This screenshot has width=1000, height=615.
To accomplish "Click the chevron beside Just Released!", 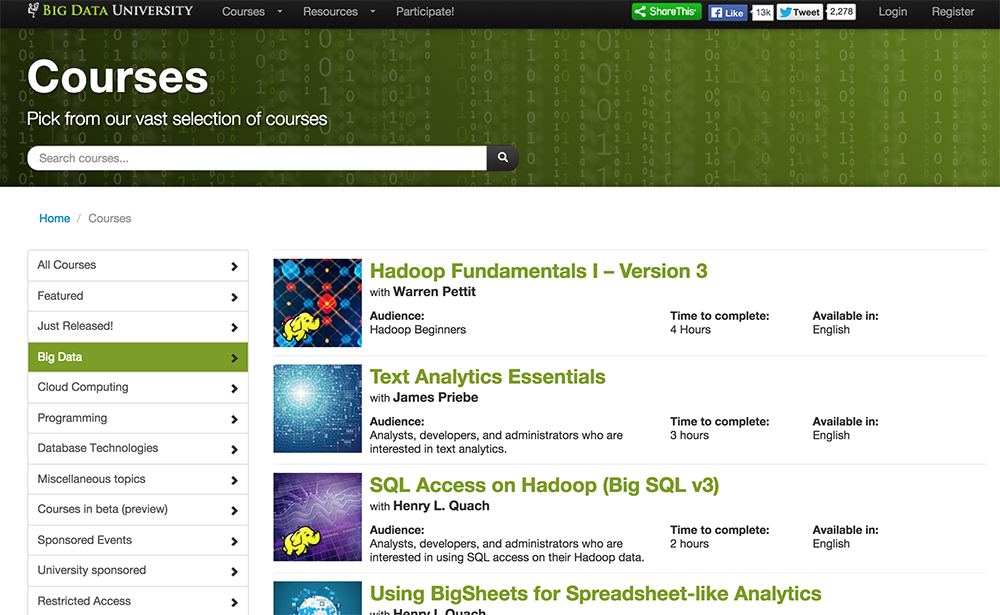I will (x=234, y=327).
